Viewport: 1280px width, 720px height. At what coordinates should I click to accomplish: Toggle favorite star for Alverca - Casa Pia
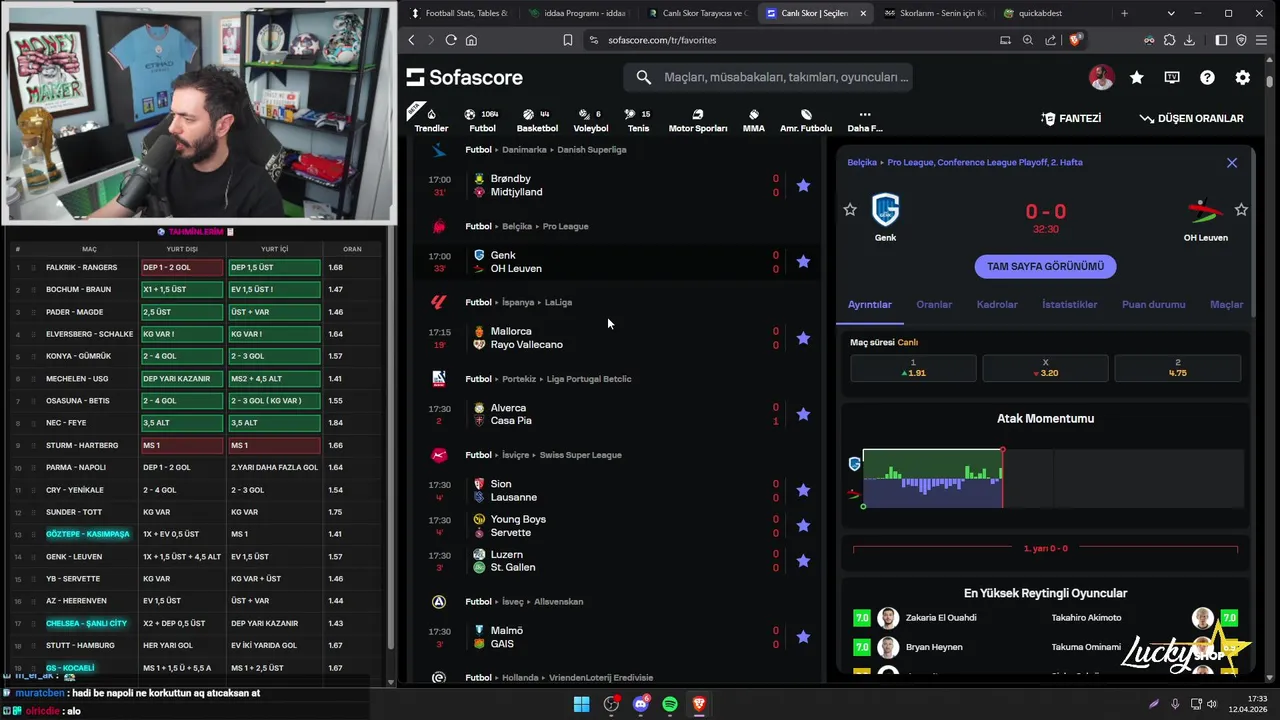point(803,414)
